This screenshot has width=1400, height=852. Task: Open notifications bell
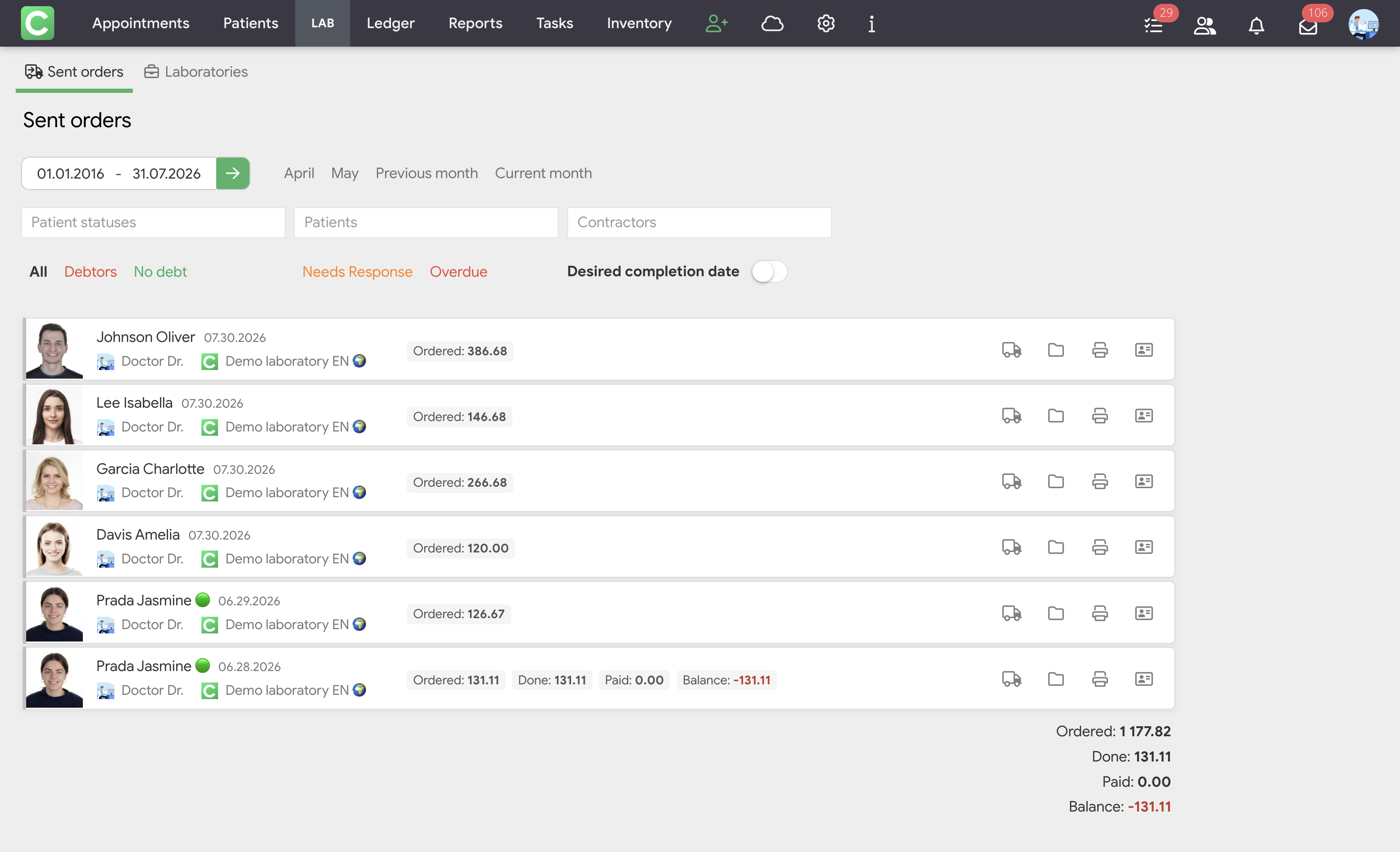coord(1256,26)
